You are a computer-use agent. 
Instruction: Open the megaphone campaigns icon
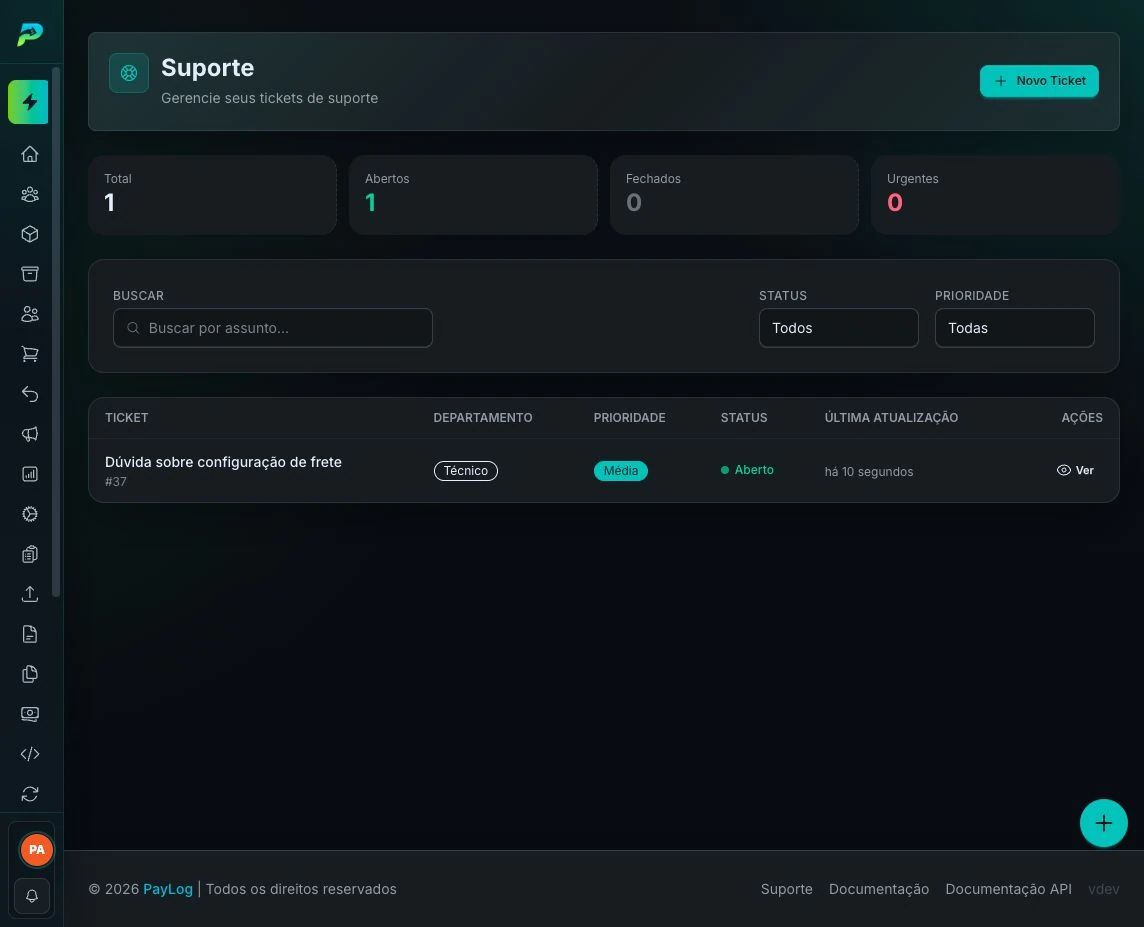pos(30,434)
